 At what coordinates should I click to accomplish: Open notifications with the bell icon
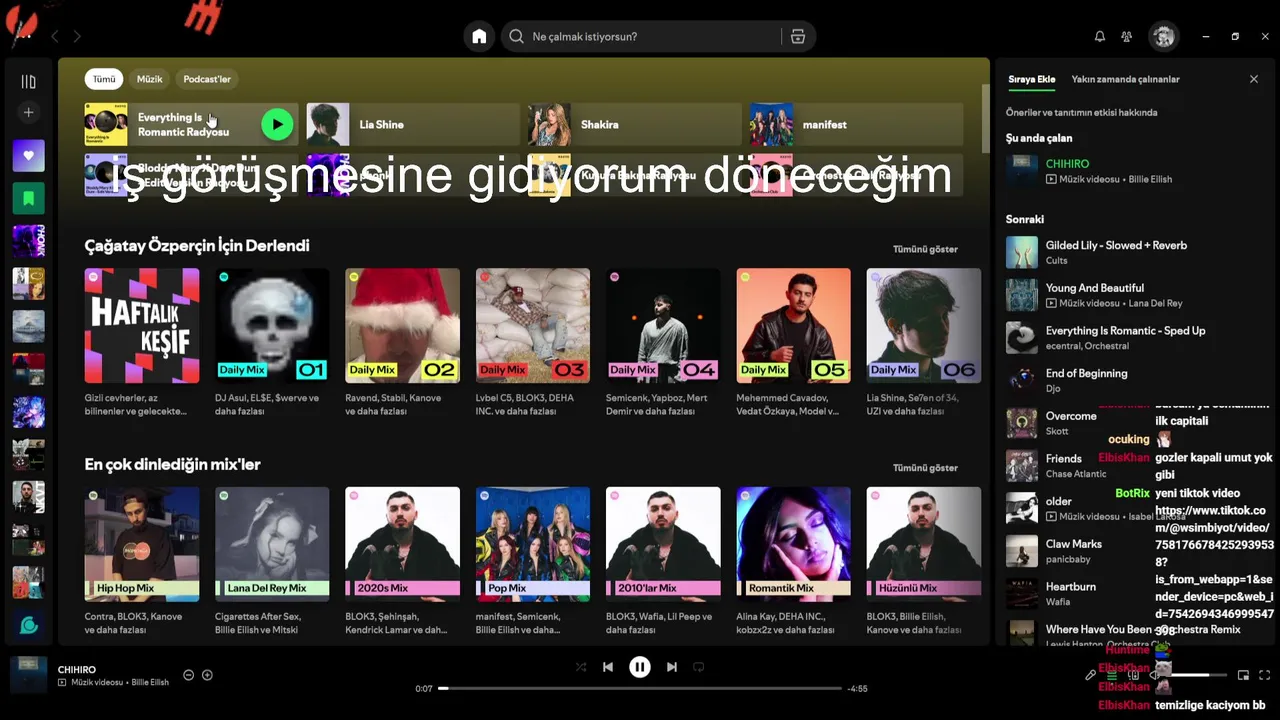[1100, 36]
